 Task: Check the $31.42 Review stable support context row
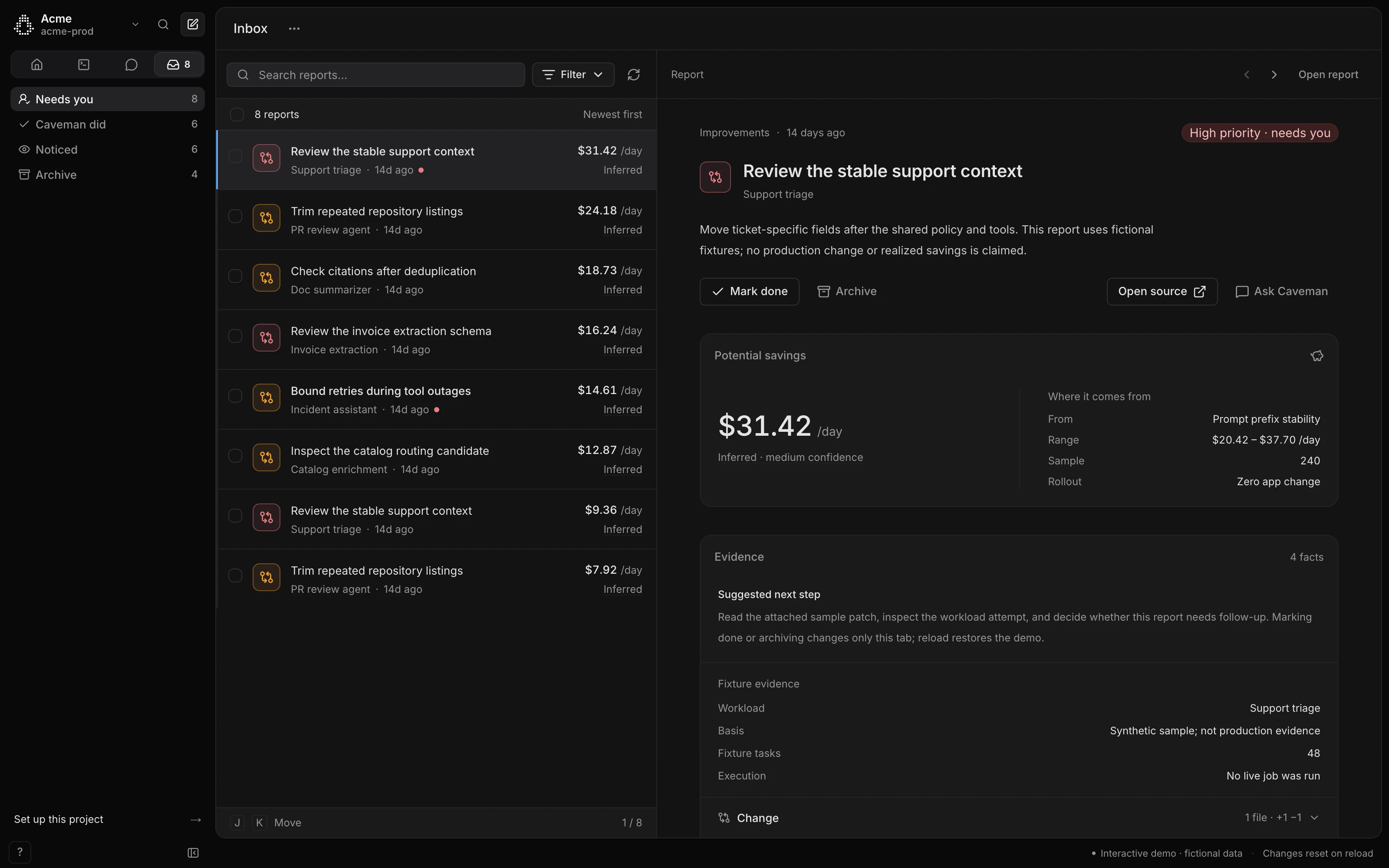[x=235, y=156]
